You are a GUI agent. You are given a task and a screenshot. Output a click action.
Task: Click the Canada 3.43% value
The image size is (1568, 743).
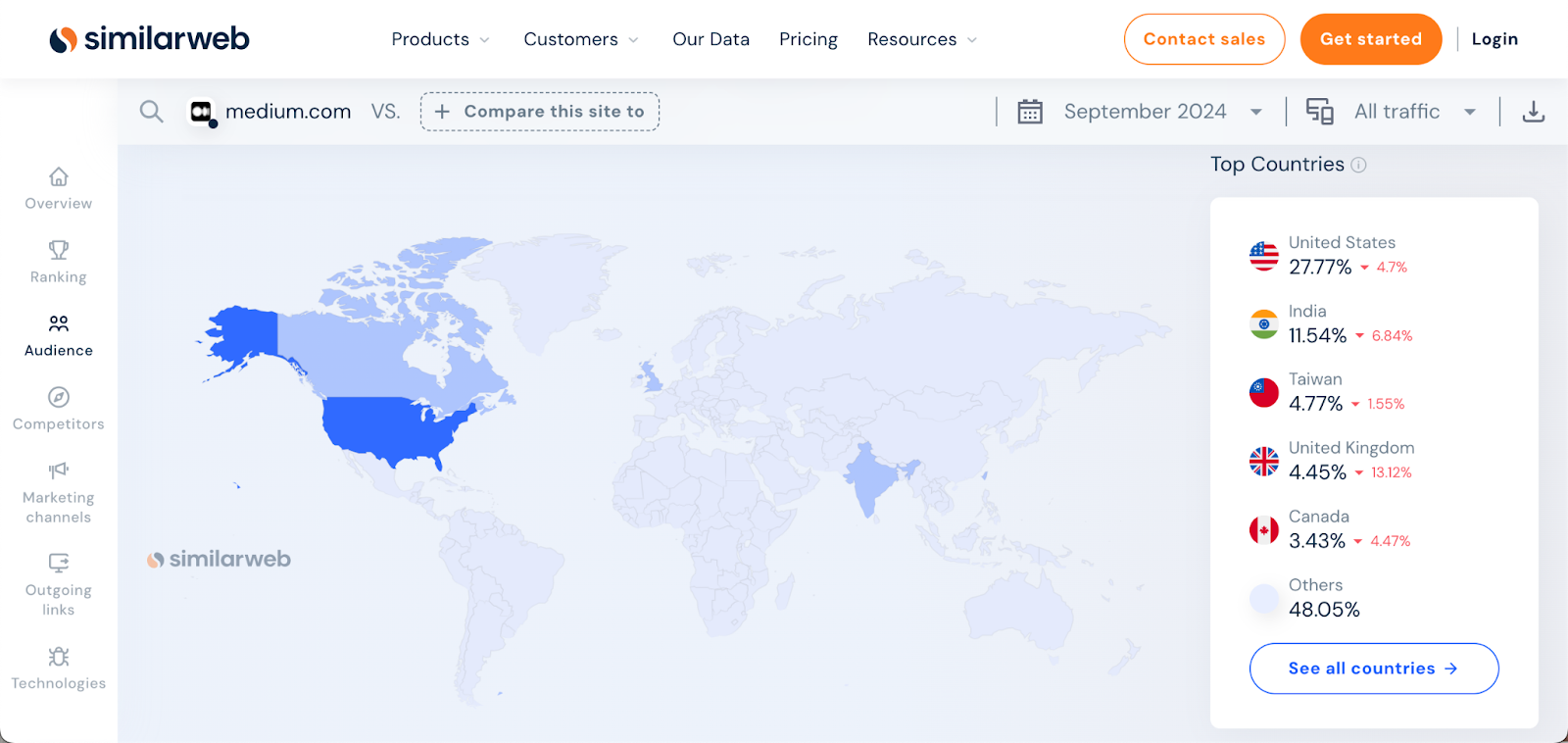point(1317,541)
